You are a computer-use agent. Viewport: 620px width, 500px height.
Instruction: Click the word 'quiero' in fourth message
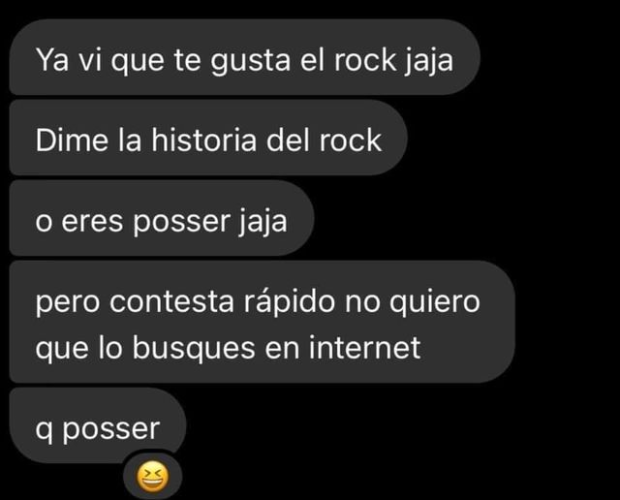tap(435, 304)
